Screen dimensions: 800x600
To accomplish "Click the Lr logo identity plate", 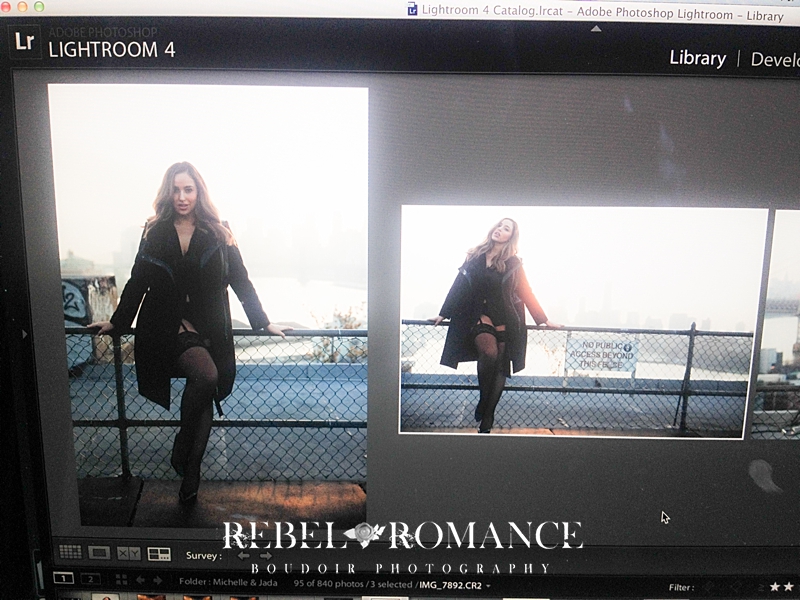I will tap(23, 41).
